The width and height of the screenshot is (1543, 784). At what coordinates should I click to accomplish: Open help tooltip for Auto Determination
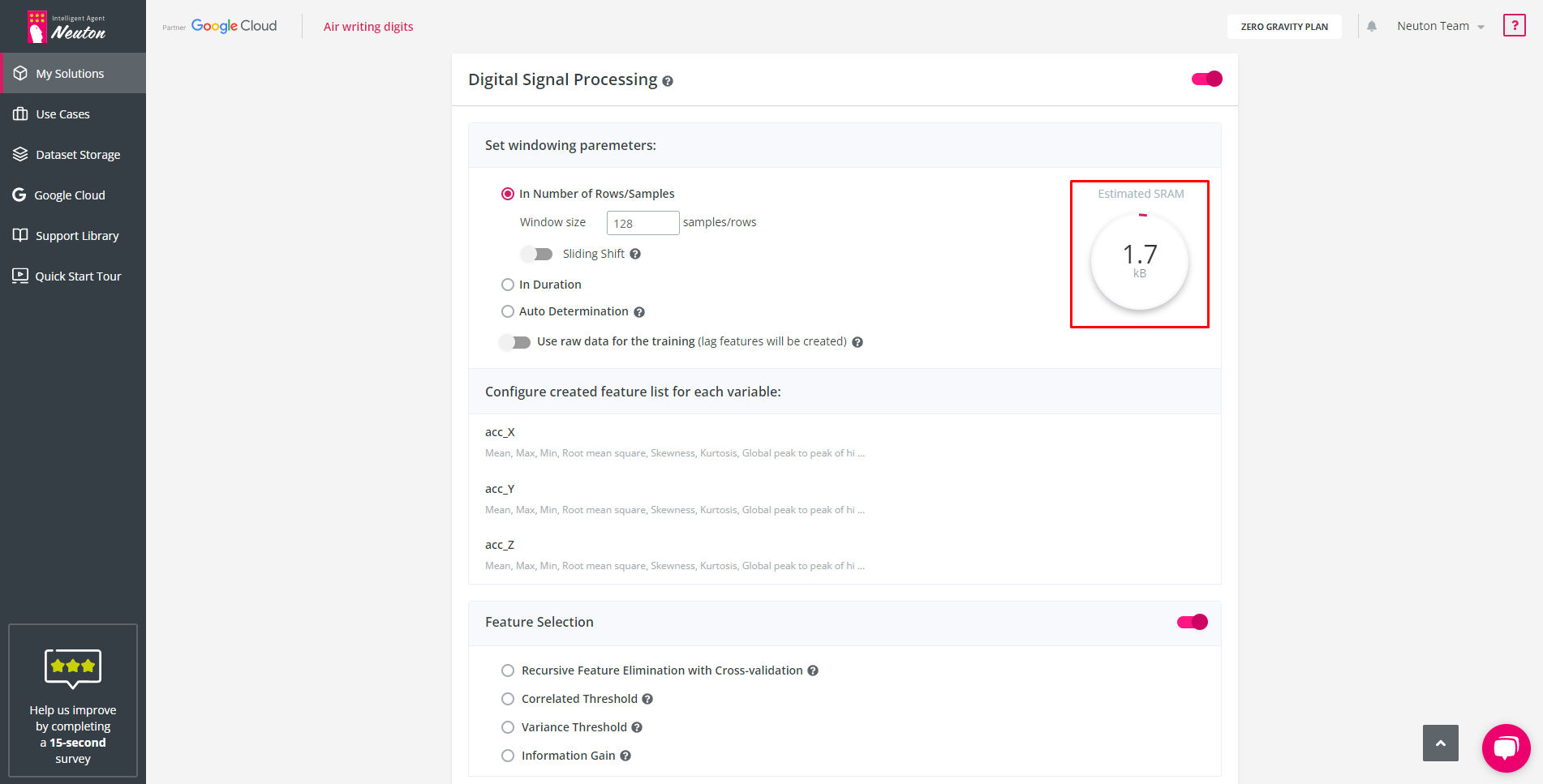click(639, 312)
